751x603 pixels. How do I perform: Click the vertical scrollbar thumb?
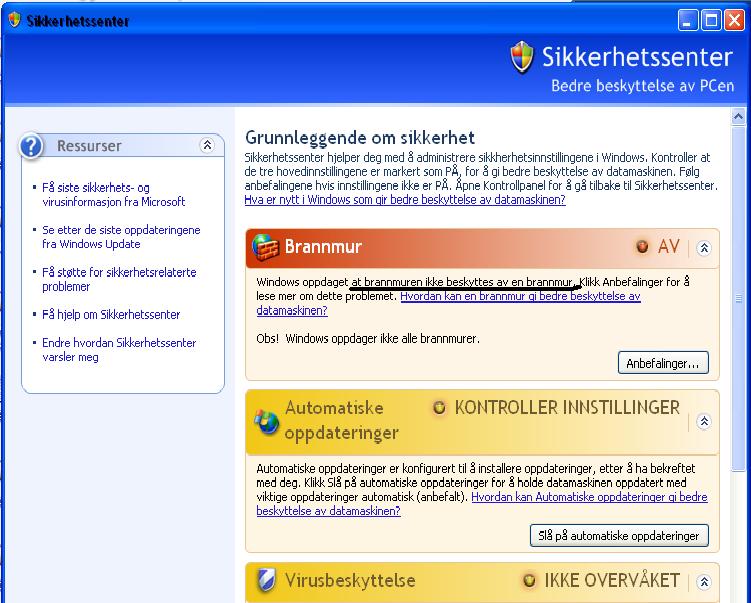pyautogui.click(x=738, y=298)
